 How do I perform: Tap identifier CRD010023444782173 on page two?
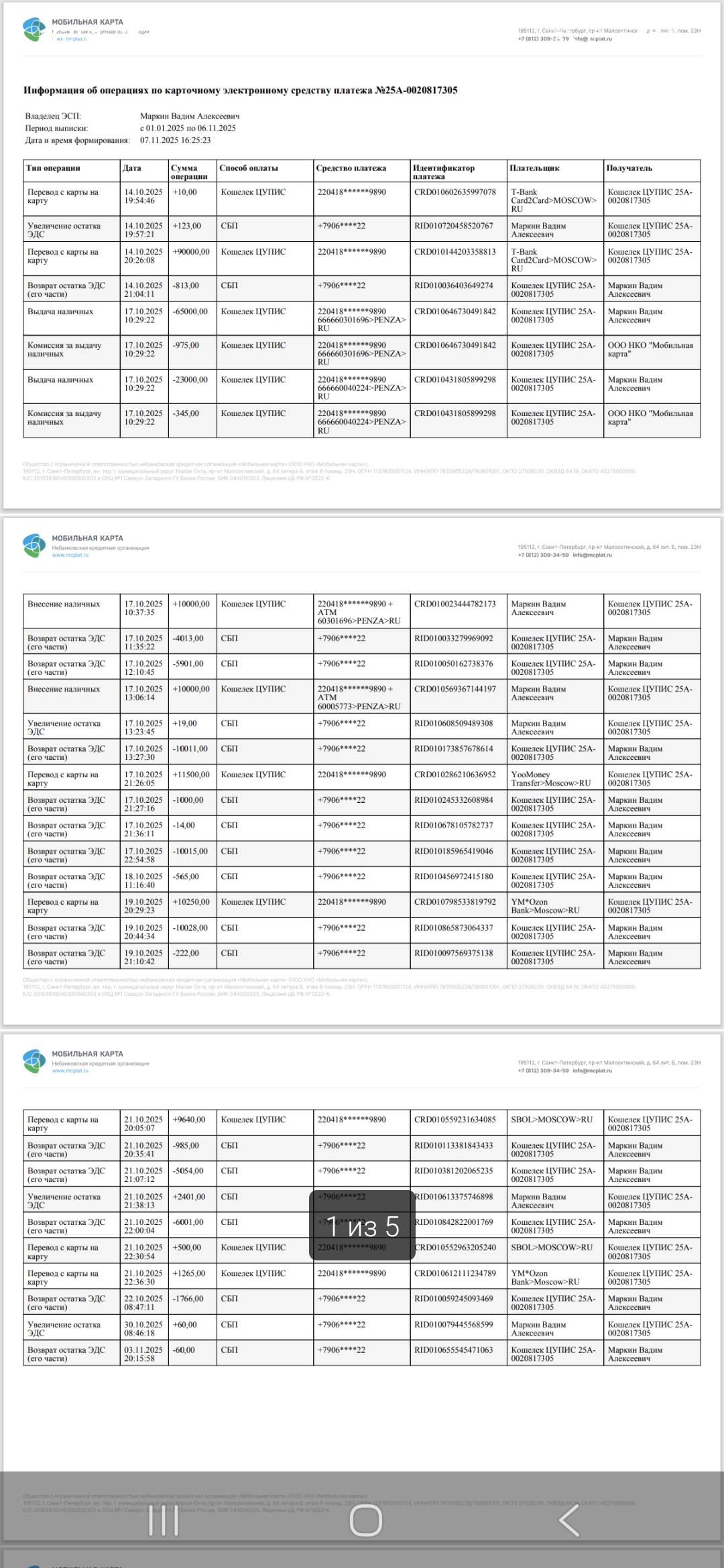pos(455,604)
